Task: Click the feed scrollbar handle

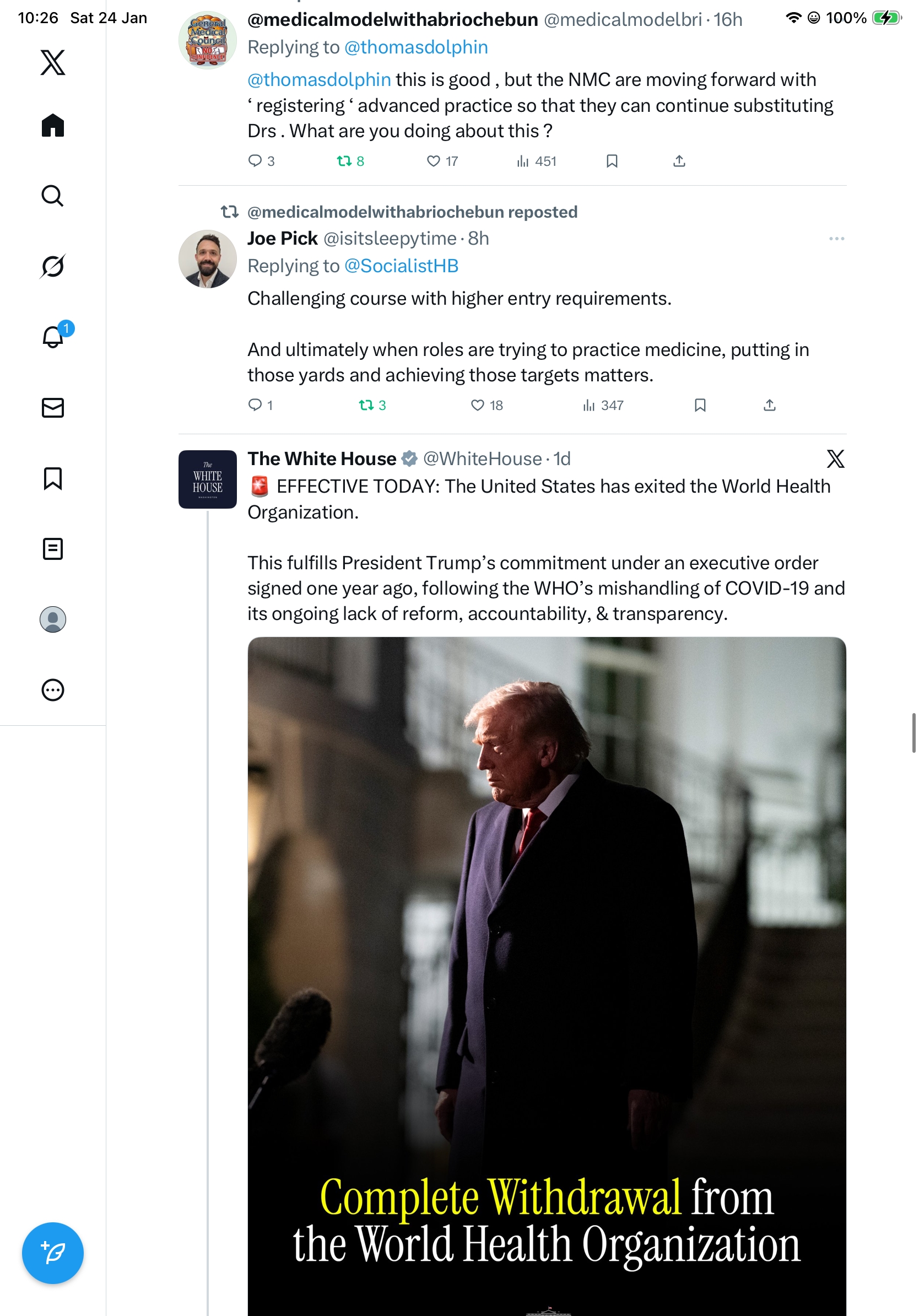Action: point(913,732)
